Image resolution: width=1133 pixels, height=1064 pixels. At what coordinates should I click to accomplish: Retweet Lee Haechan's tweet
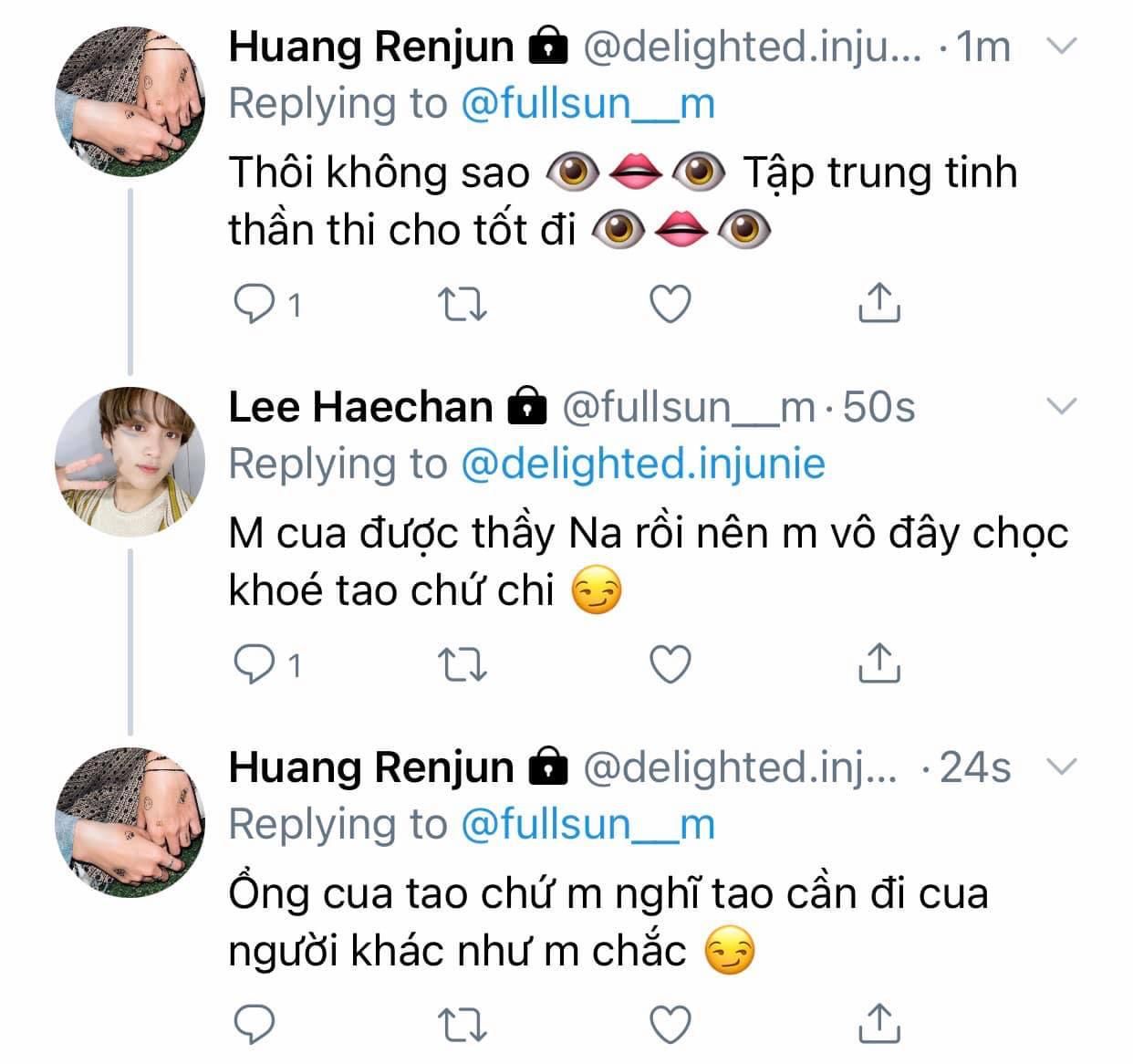tap(463, 664)
